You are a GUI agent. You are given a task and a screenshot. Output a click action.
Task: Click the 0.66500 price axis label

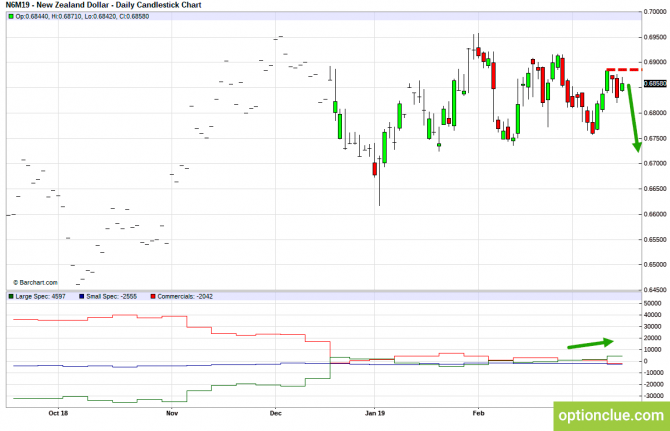click(655, 189)
